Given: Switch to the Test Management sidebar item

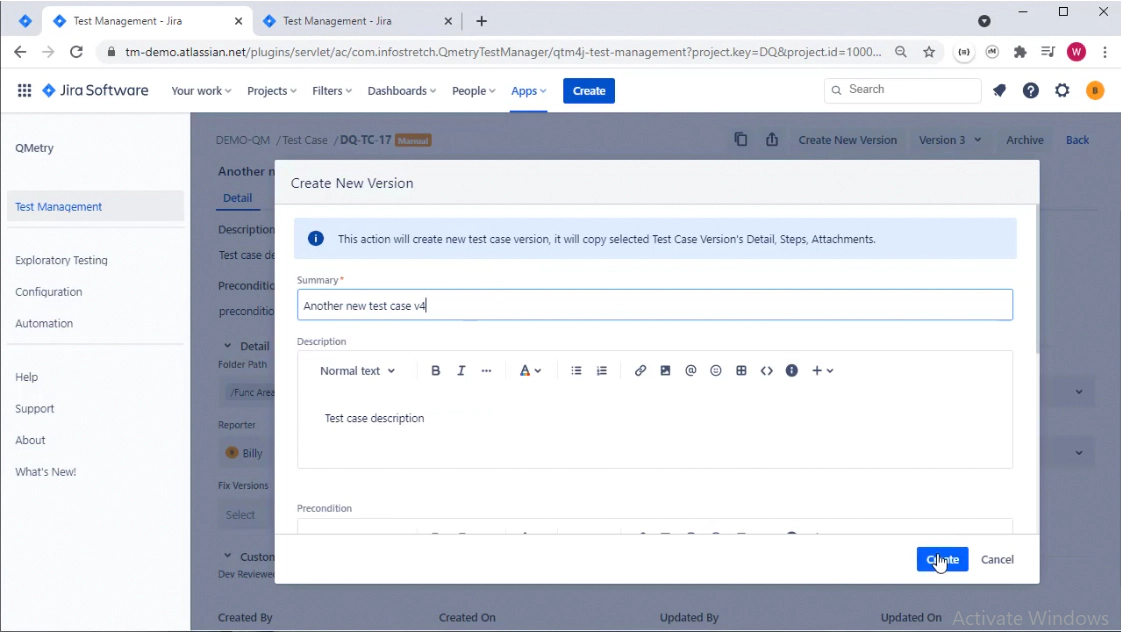Looking at the screenshot, I should 58,206.
